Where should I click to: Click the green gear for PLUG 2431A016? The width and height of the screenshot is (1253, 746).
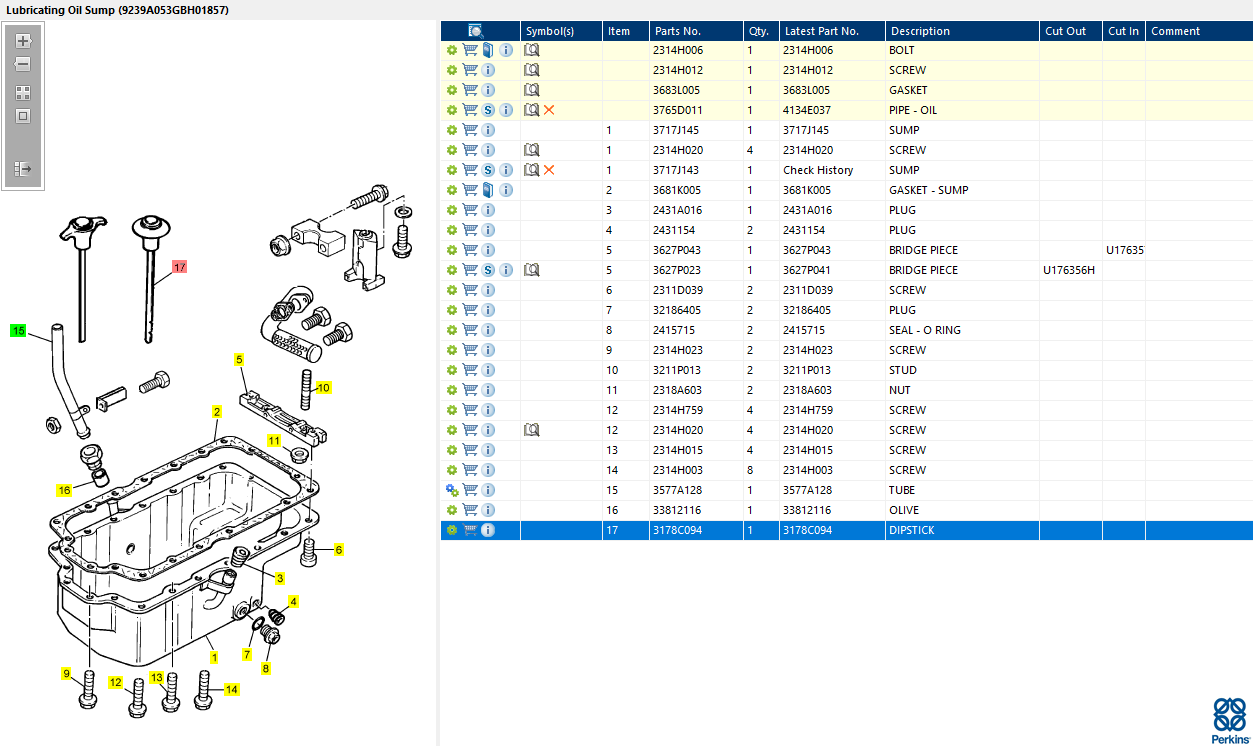(x=452, y=210)
